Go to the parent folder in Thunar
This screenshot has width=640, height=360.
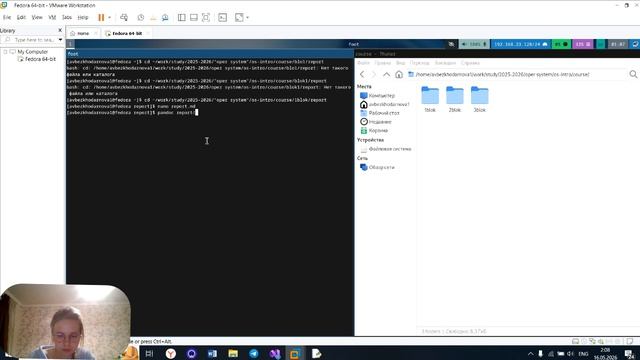(x=386, y=74)
